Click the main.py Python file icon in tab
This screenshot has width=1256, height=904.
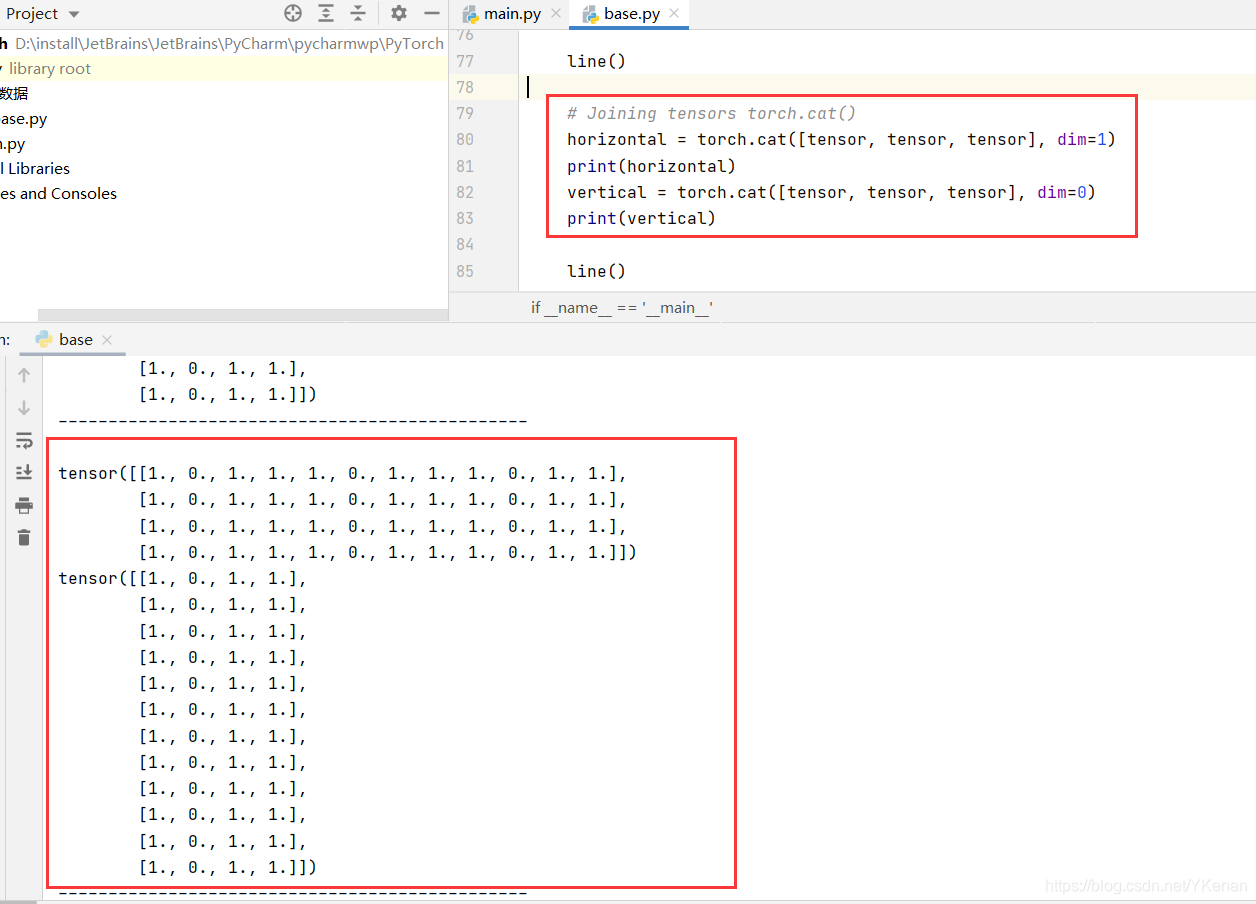[x=470, y=14]
